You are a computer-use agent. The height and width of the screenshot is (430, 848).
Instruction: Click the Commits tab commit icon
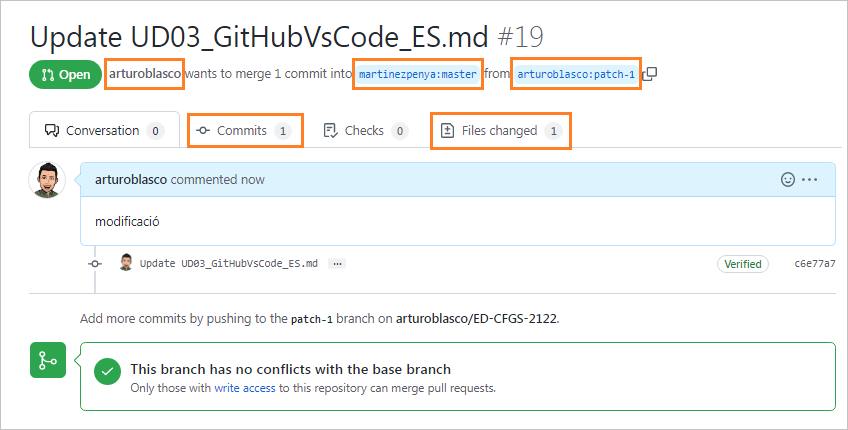click(203, 130)
